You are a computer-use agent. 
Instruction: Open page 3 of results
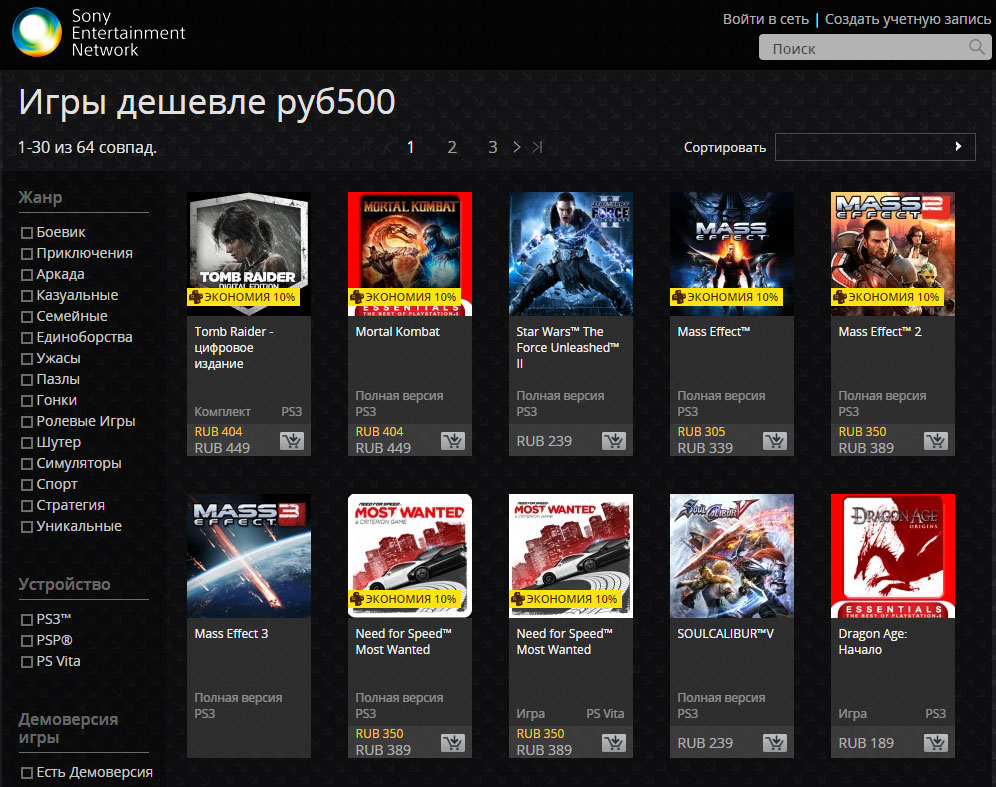click(492, 147)
